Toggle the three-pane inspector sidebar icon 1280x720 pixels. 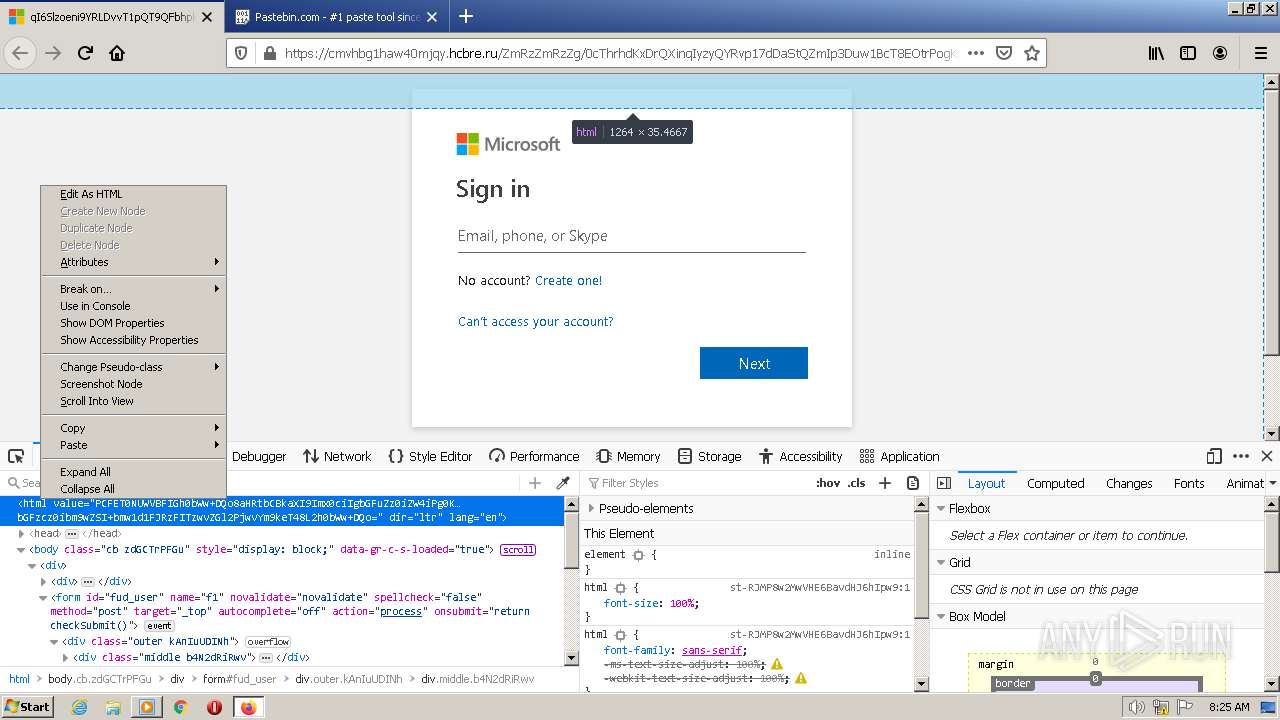tap(944, 483)
